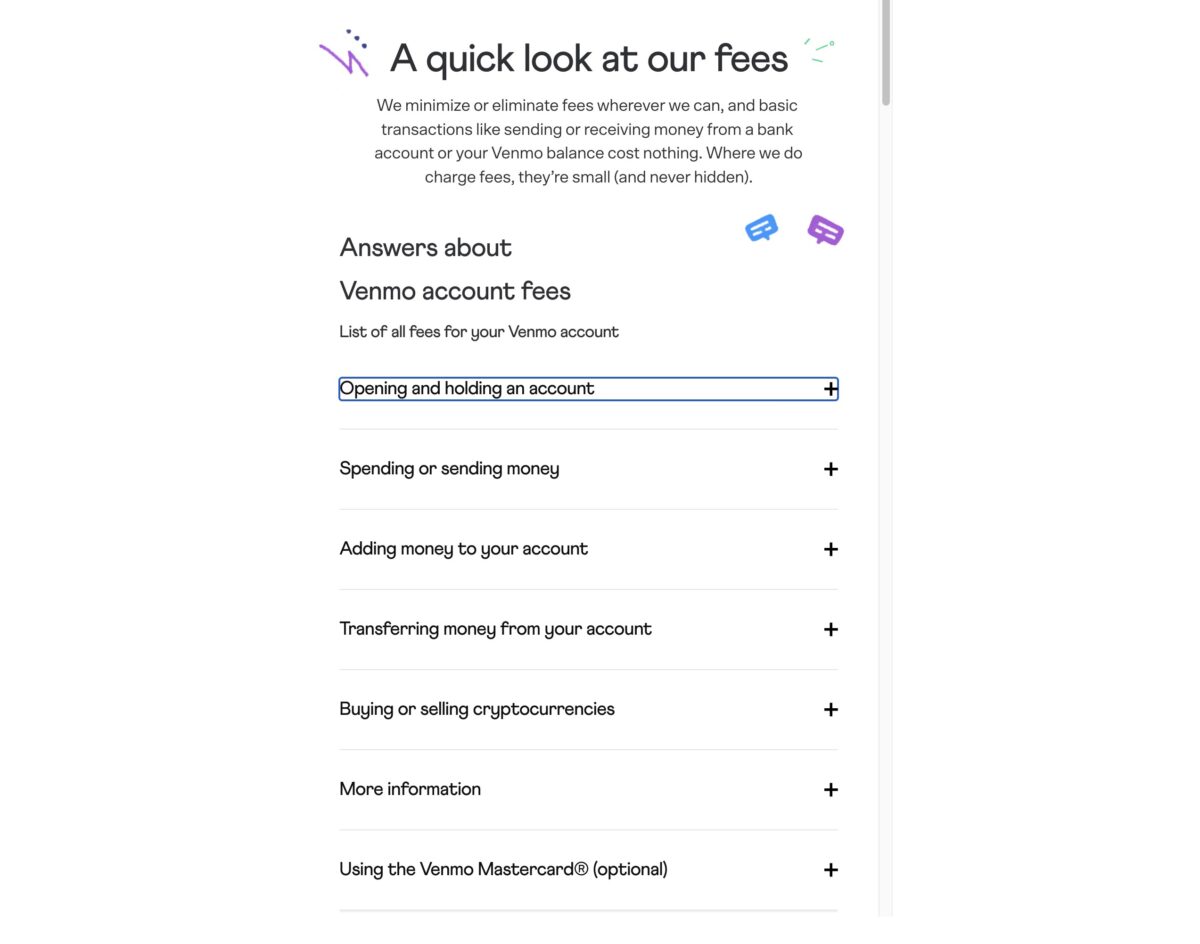
Task: Expand Using the Venmo Mastercard (optional) section
Action: [588, 870]
